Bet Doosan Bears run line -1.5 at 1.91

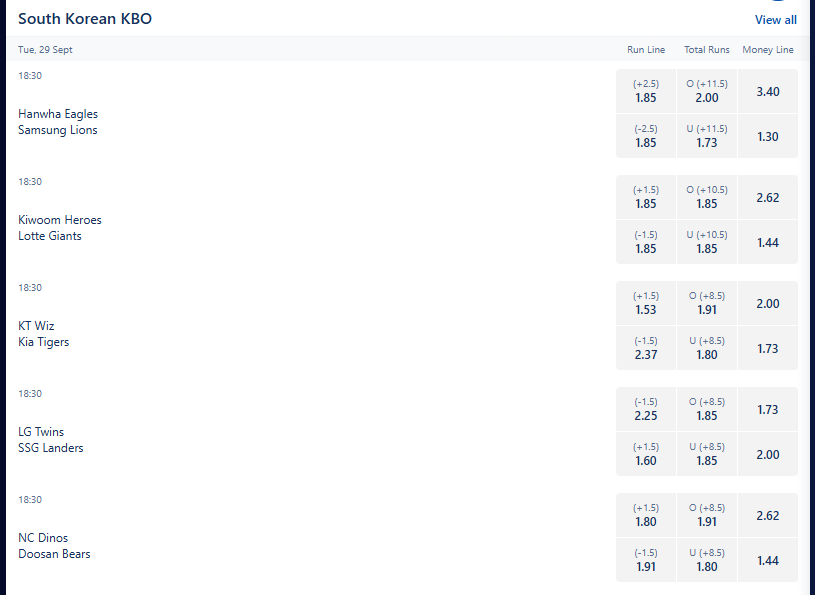pos(646,560)
